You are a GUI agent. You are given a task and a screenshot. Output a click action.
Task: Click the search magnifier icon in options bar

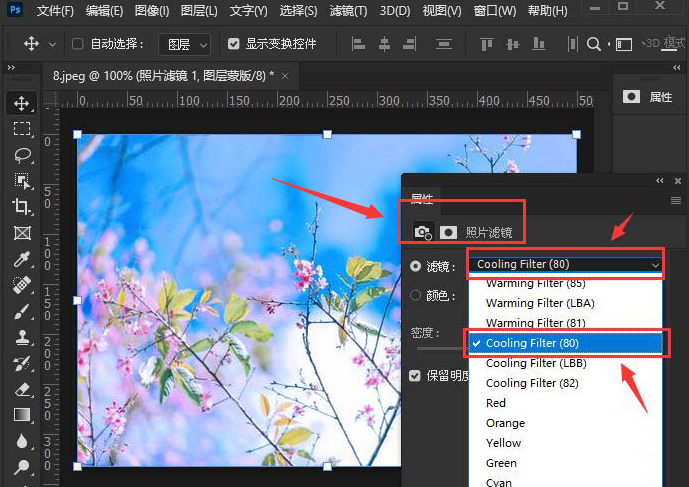pyautogui.click(x=594, y=44)
